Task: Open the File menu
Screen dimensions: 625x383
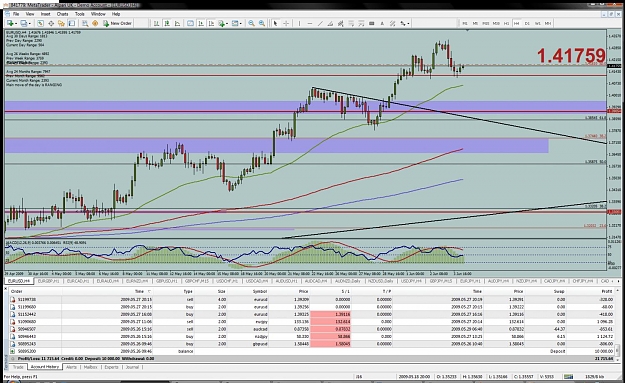Action: [x=16, y=14]
